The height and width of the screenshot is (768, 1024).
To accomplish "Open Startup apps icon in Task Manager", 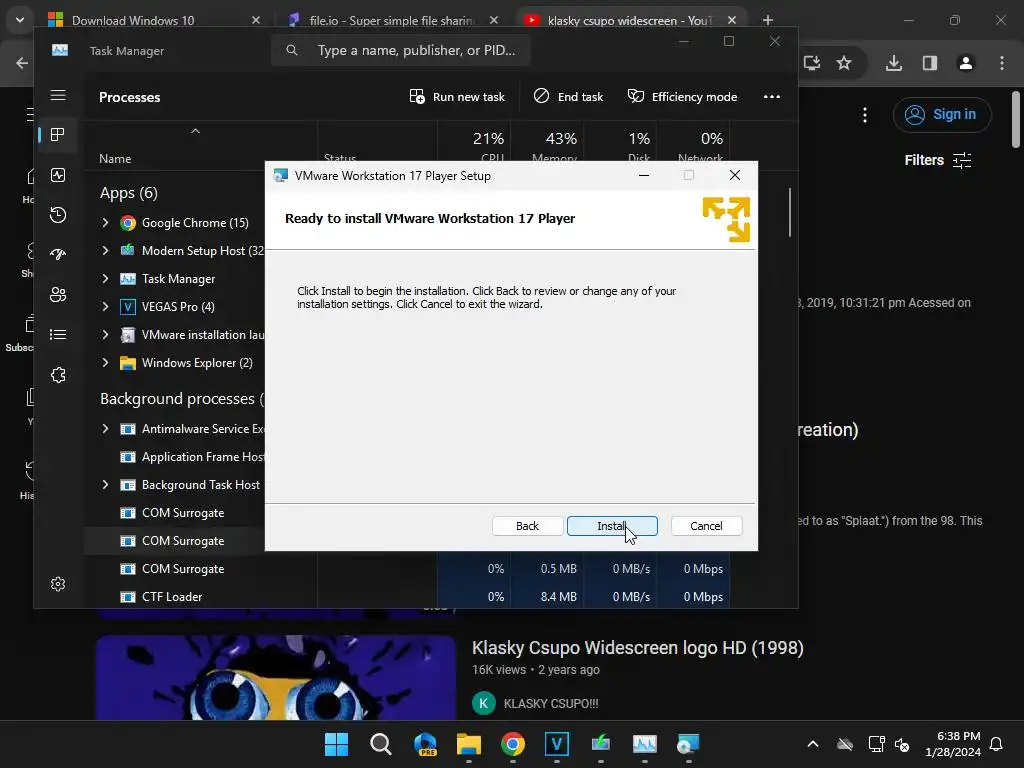I will point(58,255).
